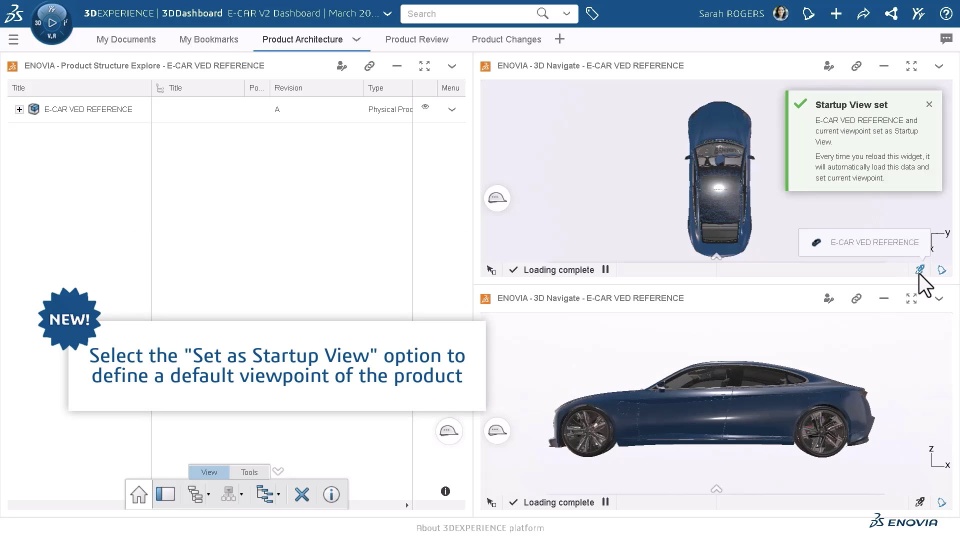This screenshot has height=540, width=960.
Task: Open the search options dropdown arrow
Action: click(567, 13)
